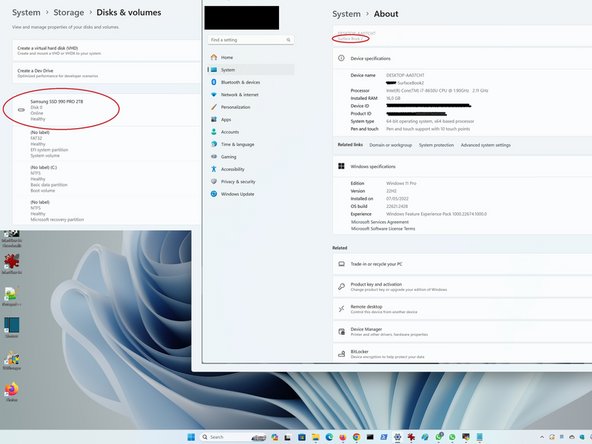
Task: Click Storage breadcrumb in Disks & volumes
Action: (x=69, y=12)
